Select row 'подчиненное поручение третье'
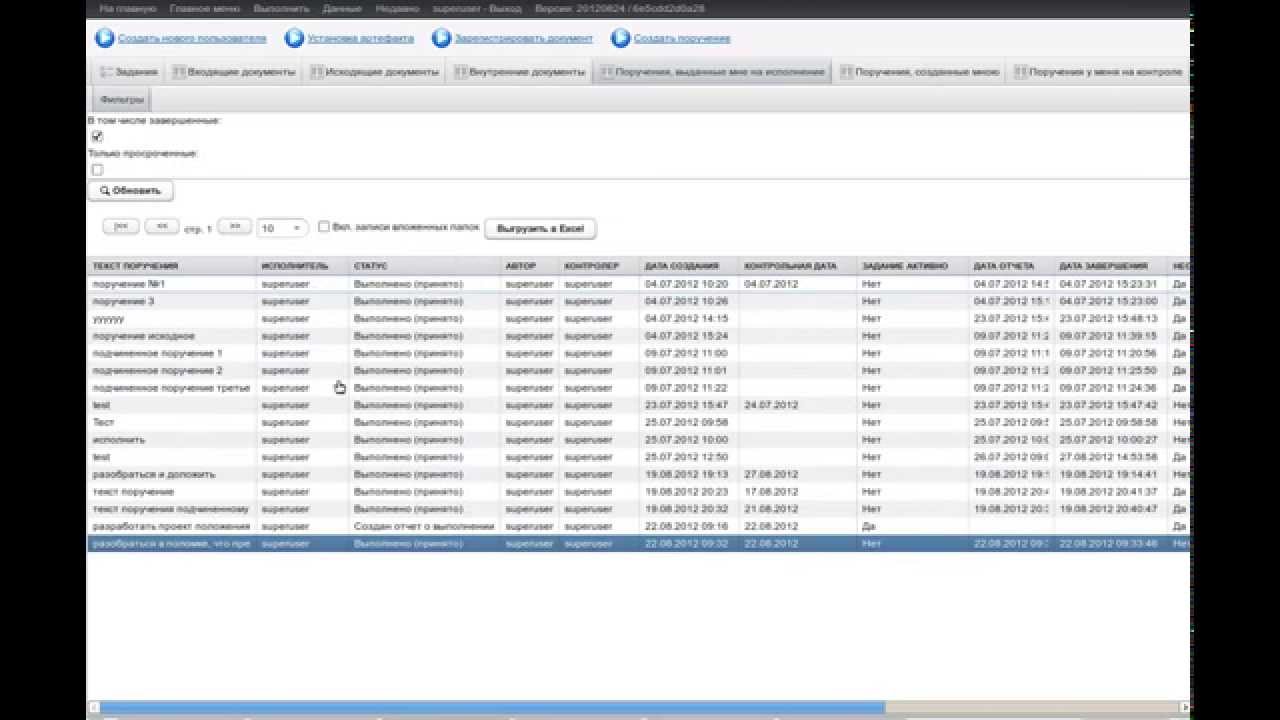This screenshot has width=1280, height=720. 638,388
